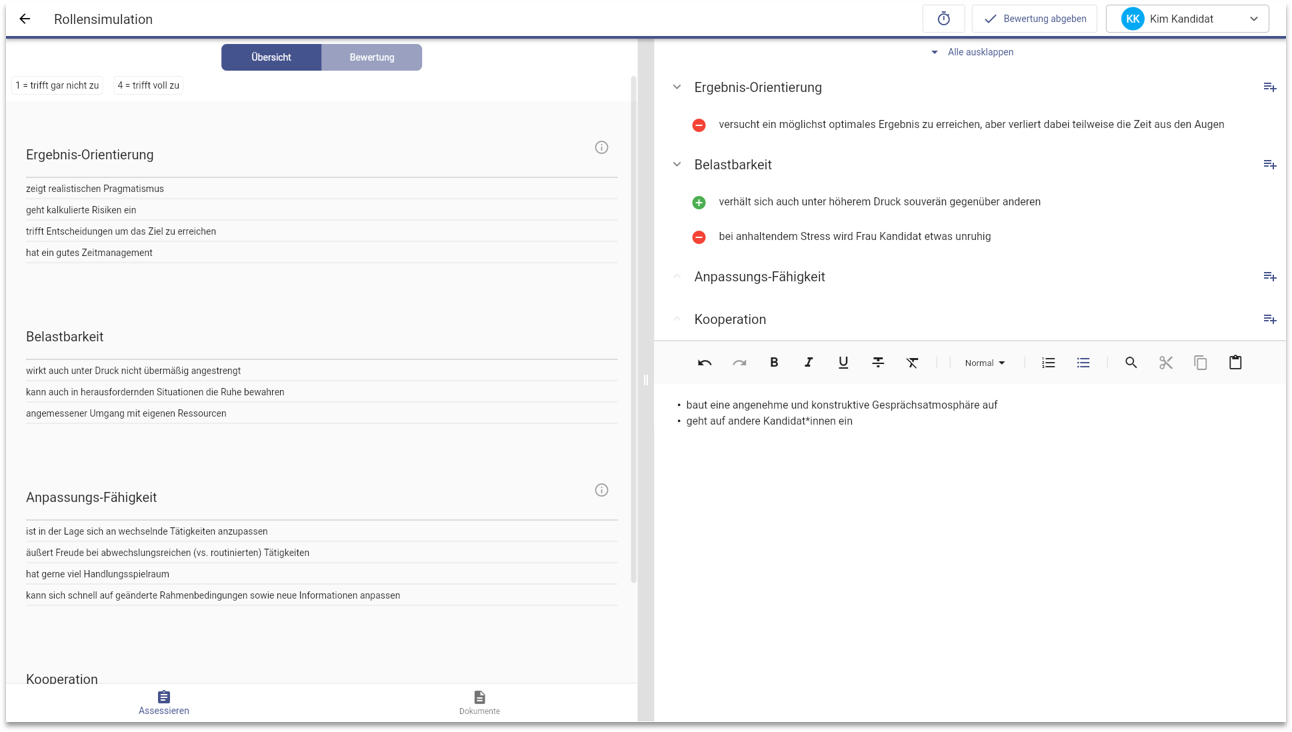Viewport: 1292px width, 732px height.
Task: Select 'zeigt realistischen Pragmatismus' row
Action: point(321,188)
